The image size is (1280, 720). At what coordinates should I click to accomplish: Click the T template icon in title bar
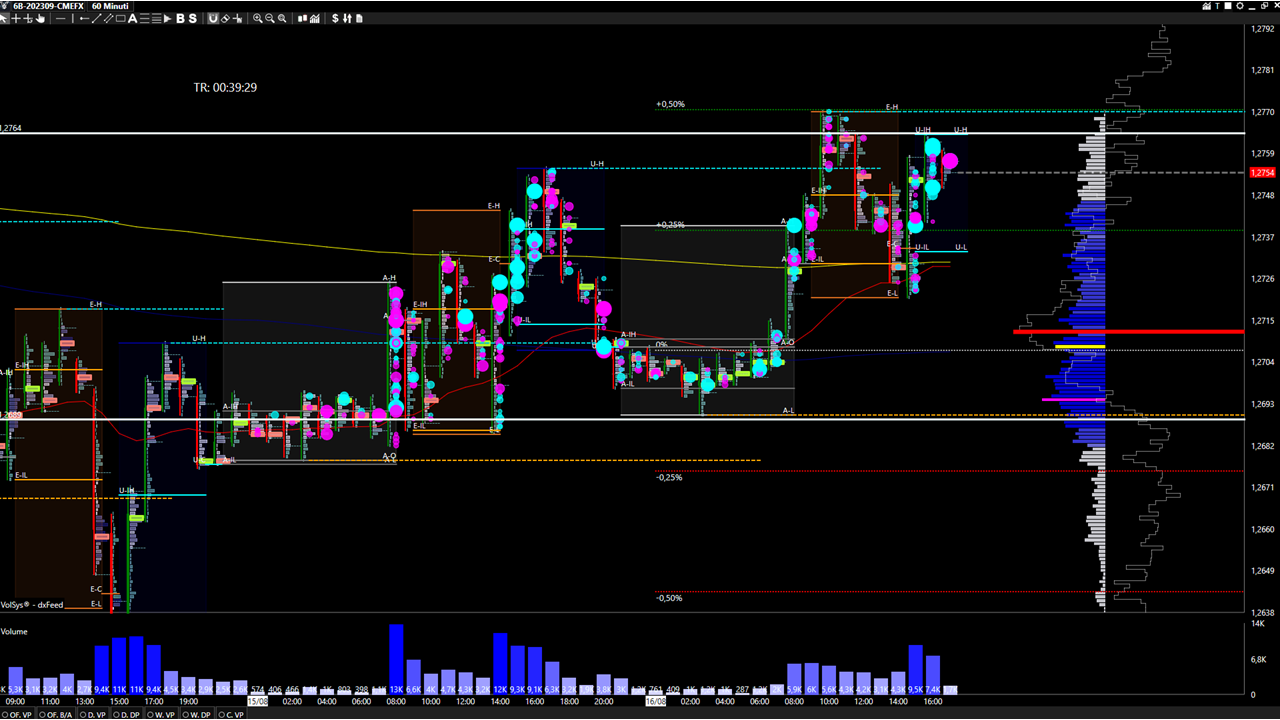[x=1217, y=6]
